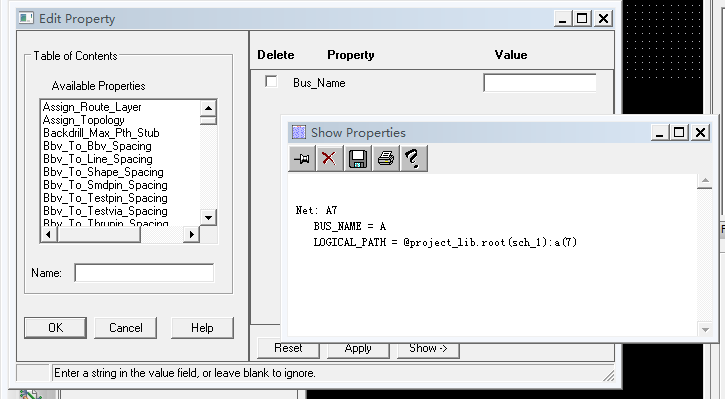Screen dimensions: 725x399
Task: Click the red X close icon in toolbar
Action: (330, 159)
